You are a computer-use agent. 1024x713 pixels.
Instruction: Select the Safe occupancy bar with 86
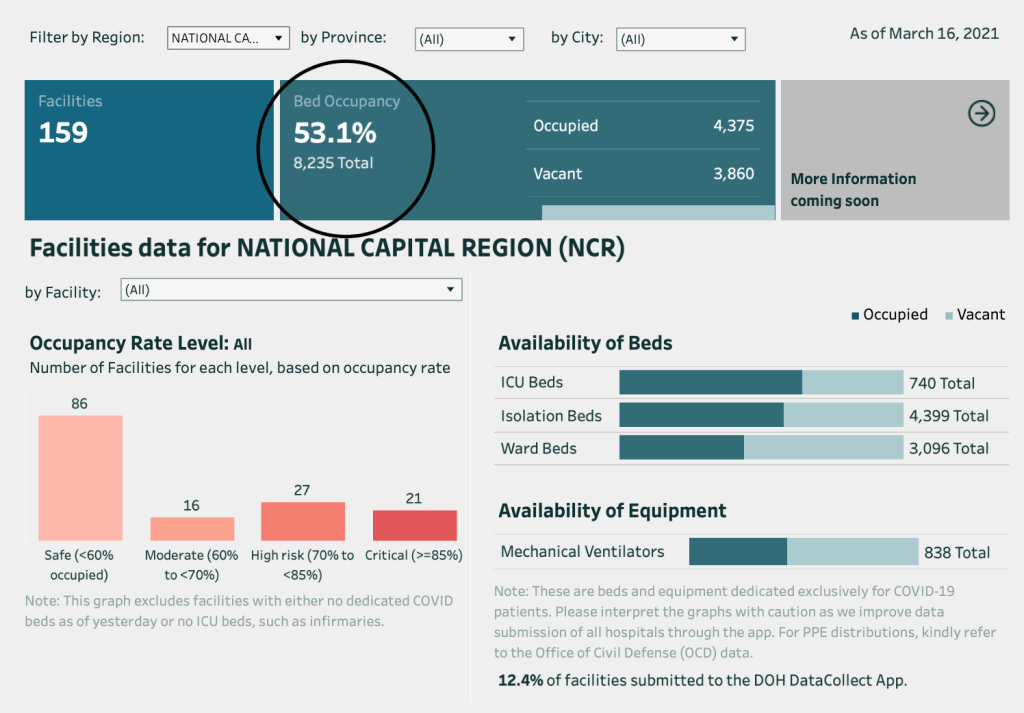click(80, 478)
